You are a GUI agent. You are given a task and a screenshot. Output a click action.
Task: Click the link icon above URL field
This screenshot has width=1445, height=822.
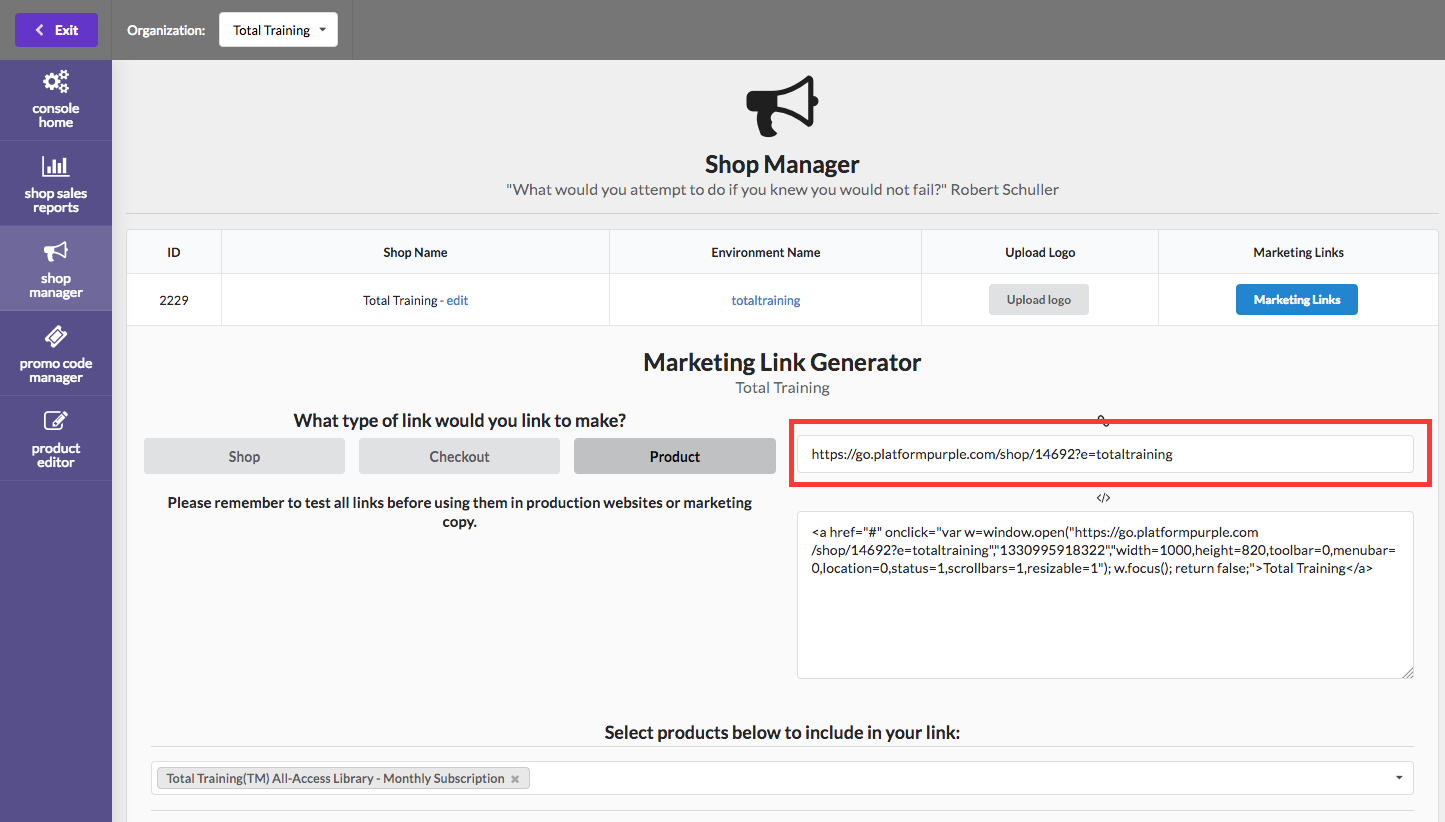(x=1103, y=421)
